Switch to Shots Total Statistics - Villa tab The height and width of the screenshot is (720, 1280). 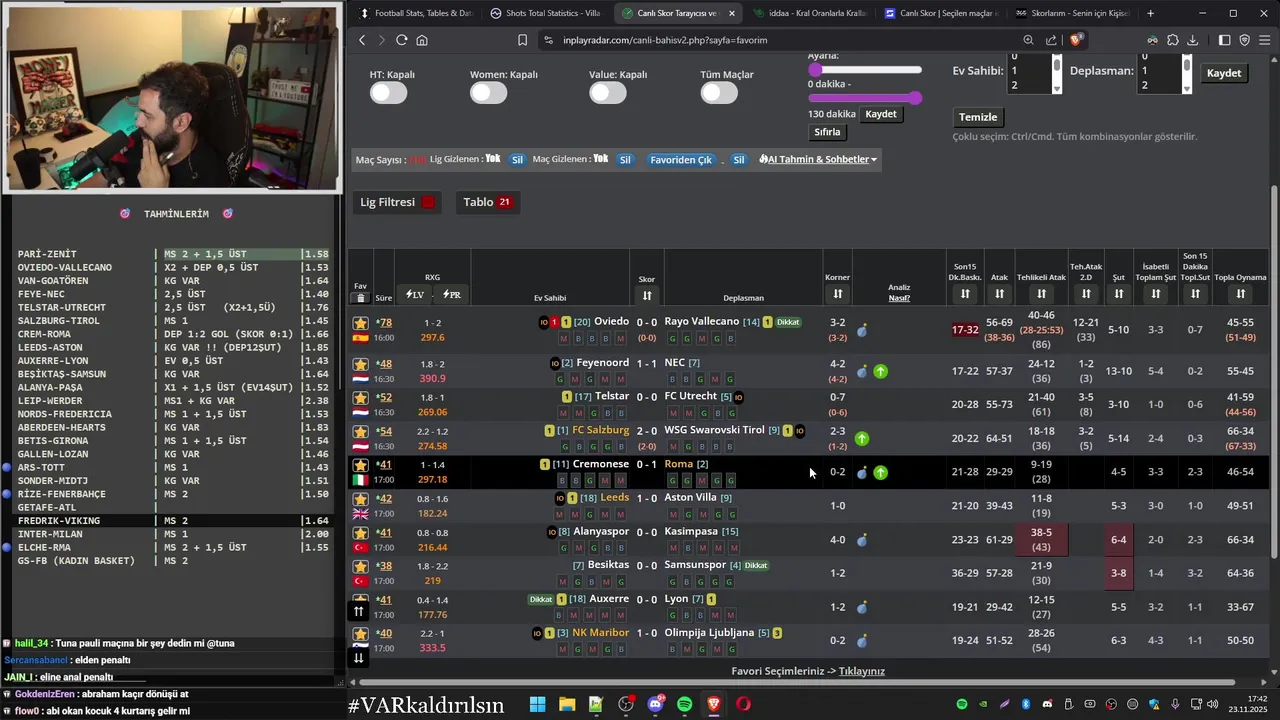[546, 13]
